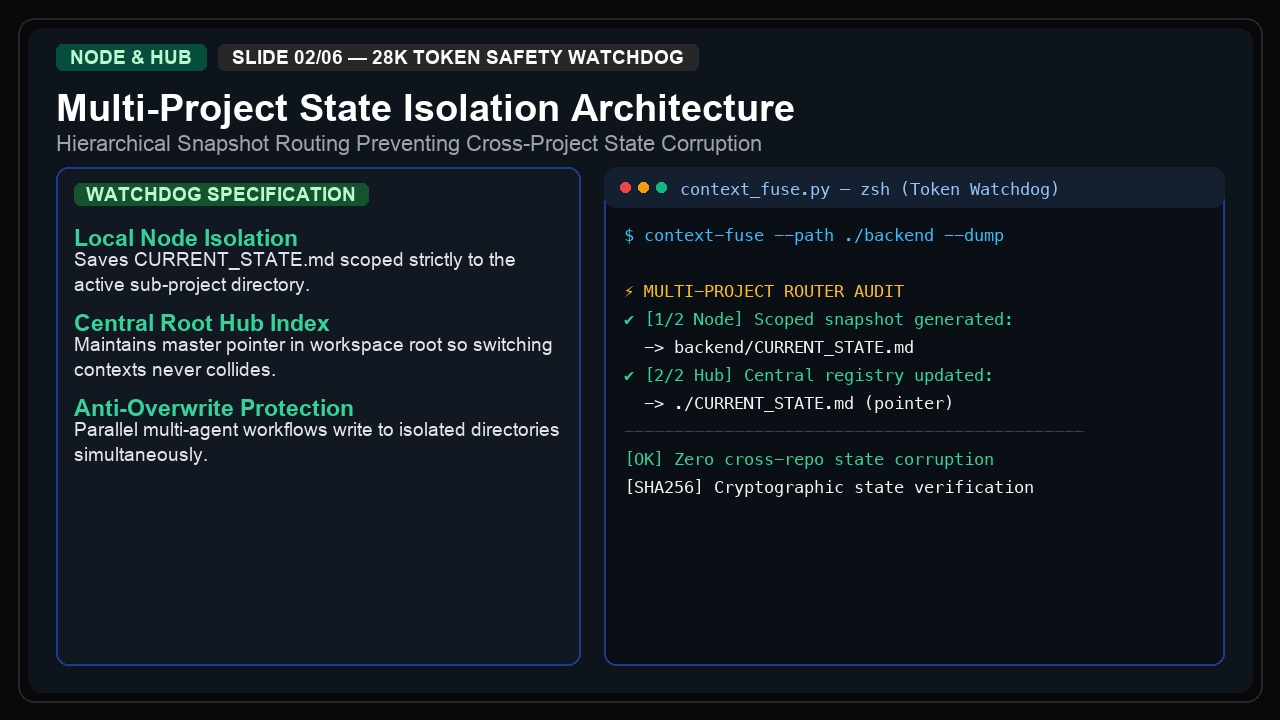Click the checkmark beside [1/2 Node]

629,320
